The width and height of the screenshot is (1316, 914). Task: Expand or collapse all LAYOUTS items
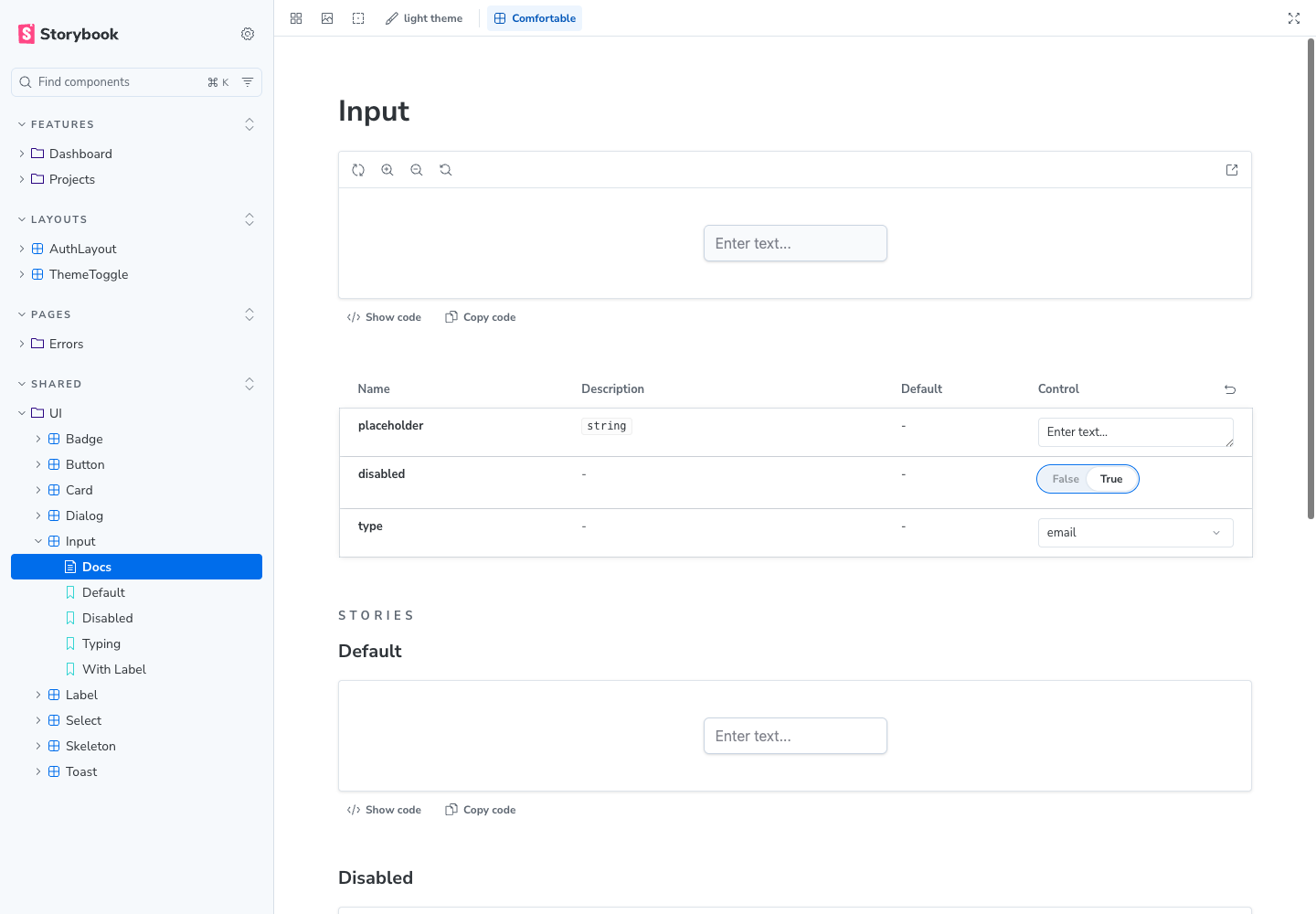pos(249,219)
